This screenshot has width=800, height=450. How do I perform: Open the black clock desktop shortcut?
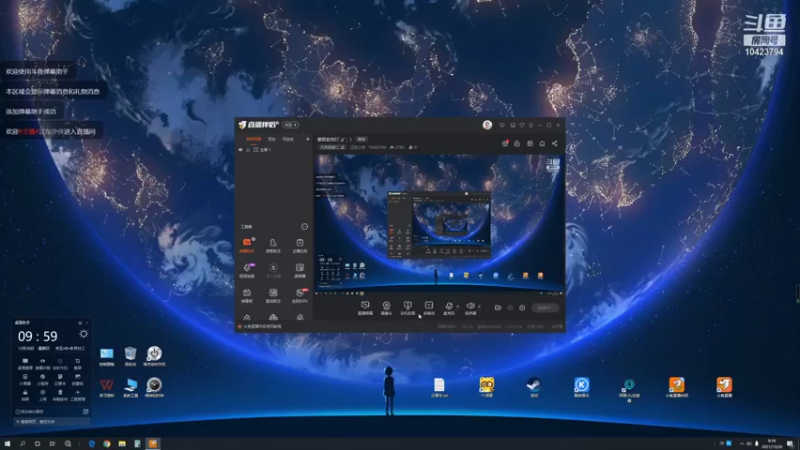[x=154, y=387]
